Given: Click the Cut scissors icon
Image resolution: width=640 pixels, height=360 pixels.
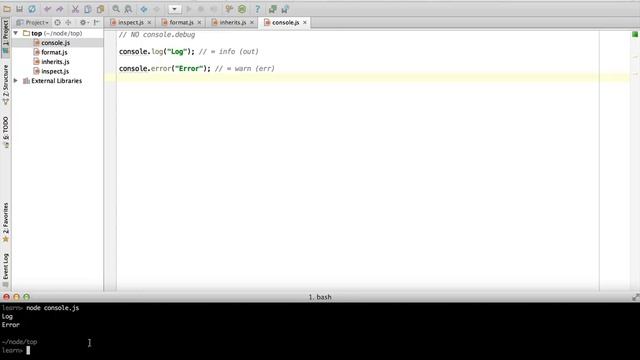Looking at the screenshot, I should click(75, 9).
